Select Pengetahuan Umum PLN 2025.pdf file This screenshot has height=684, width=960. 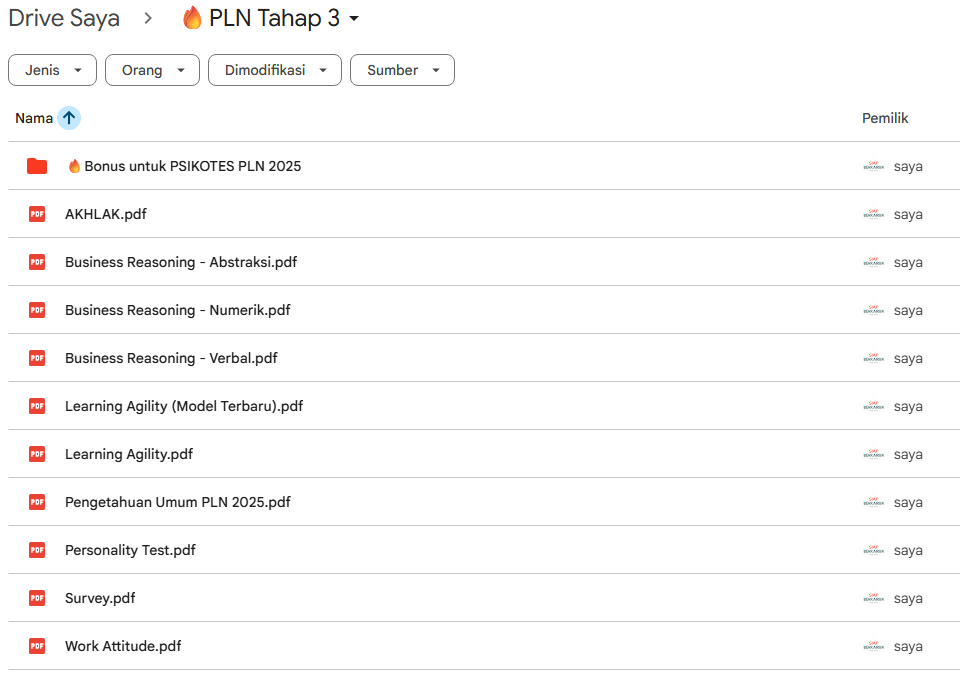point(484,502)
